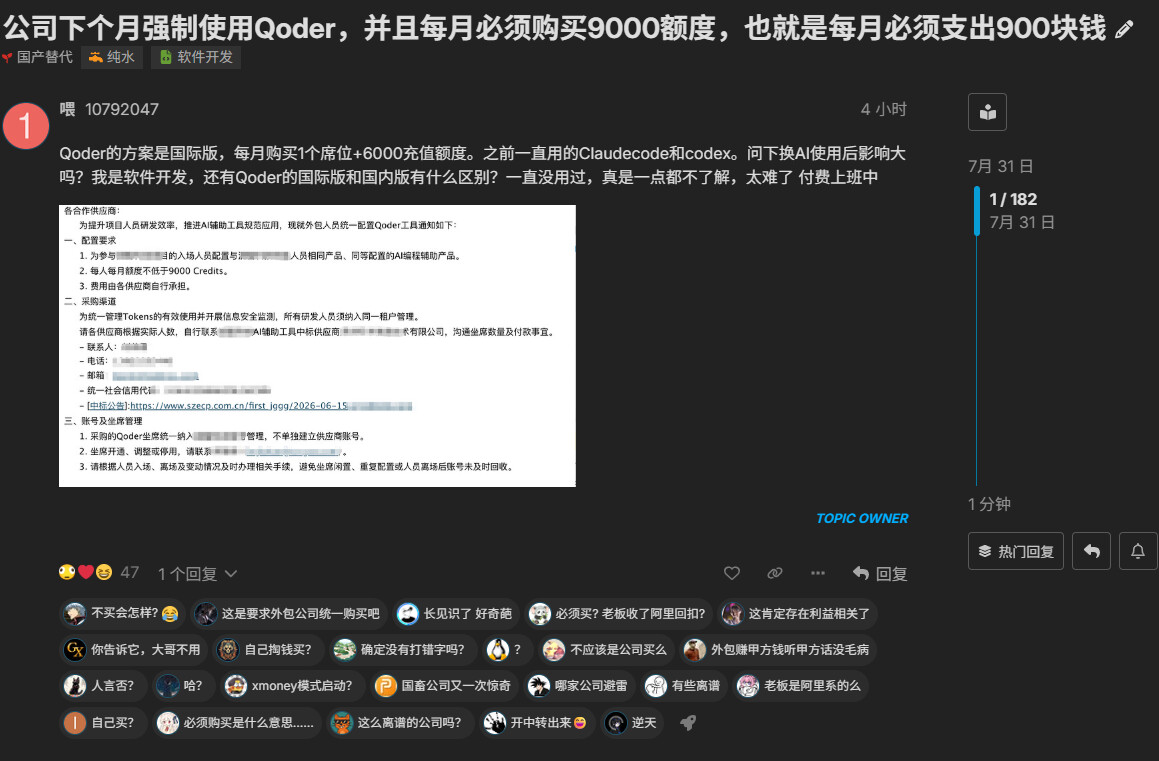This screenshot has height=761, width=1159.
Task: Click the TOPIC OWNER badge
Action: coord(862,519)
